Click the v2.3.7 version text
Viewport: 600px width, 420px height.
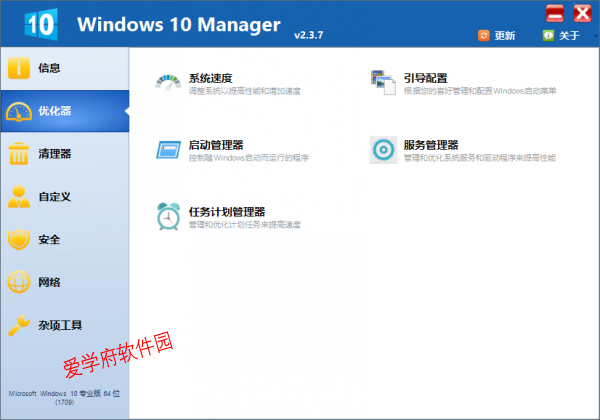[x=308, y=35]
